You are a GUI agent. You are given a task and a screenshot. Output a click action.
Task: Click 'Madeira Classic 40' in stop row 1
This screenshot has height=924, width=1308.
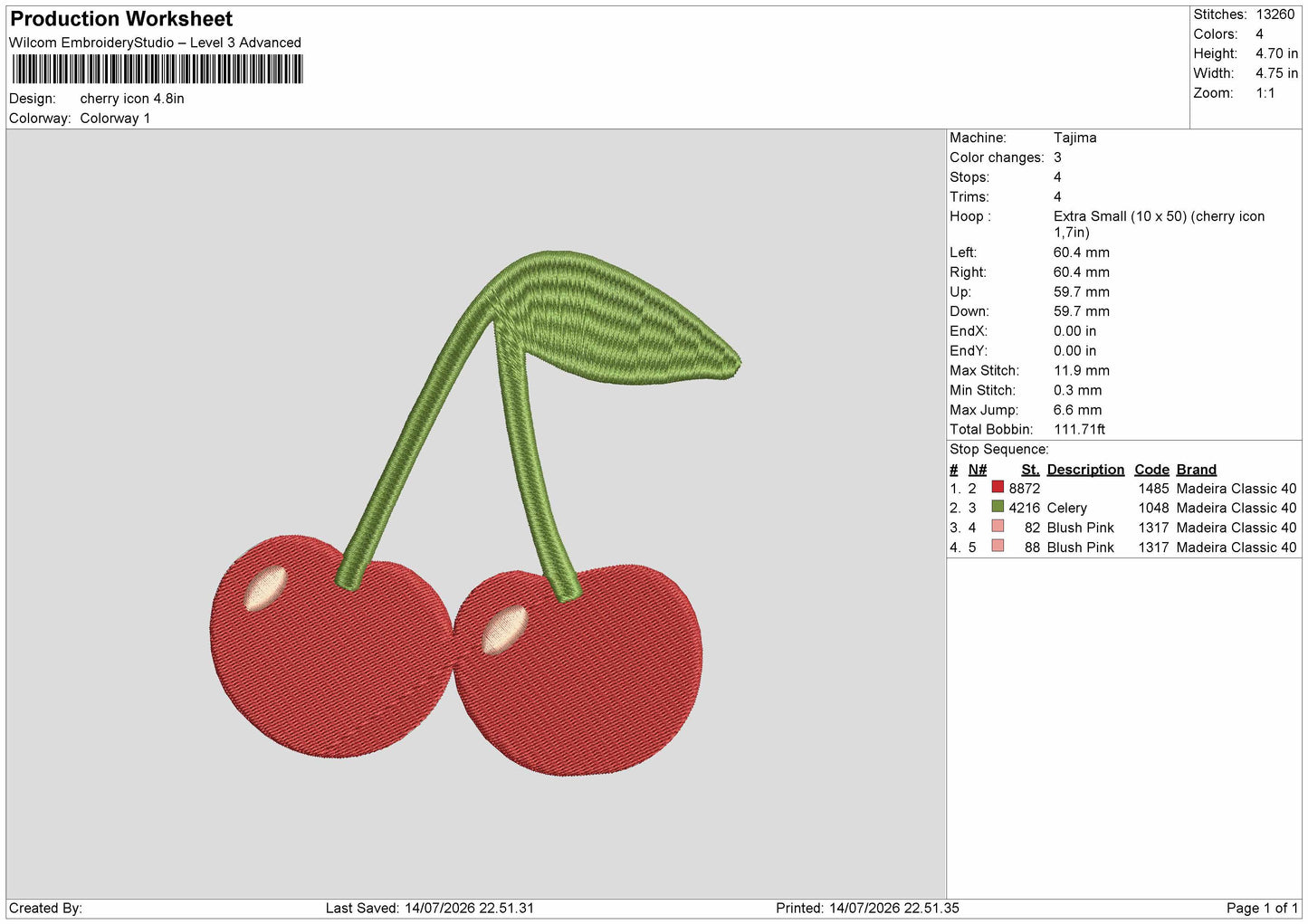click(1236, 489)
